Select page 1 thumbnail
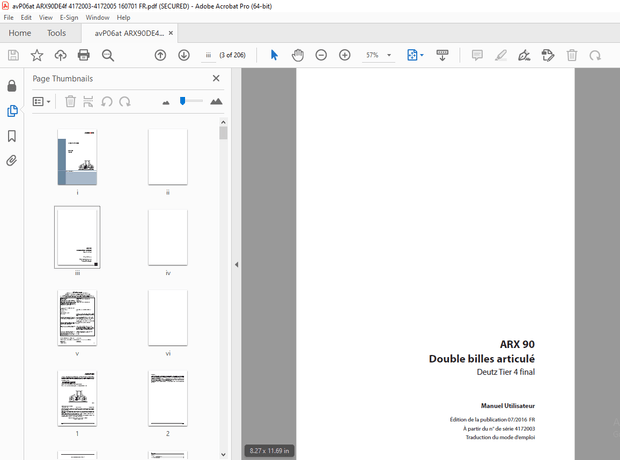 tap(77, 399)
